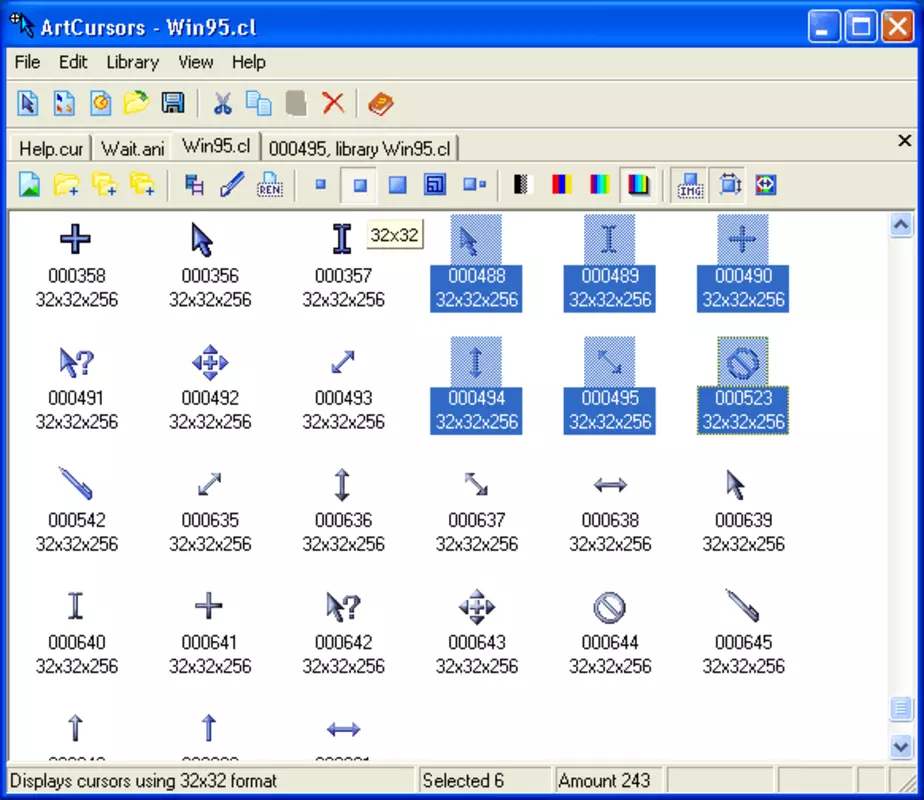Click selected cursor 000489
This screenshot has width=924, height=800.
[609, 263]
